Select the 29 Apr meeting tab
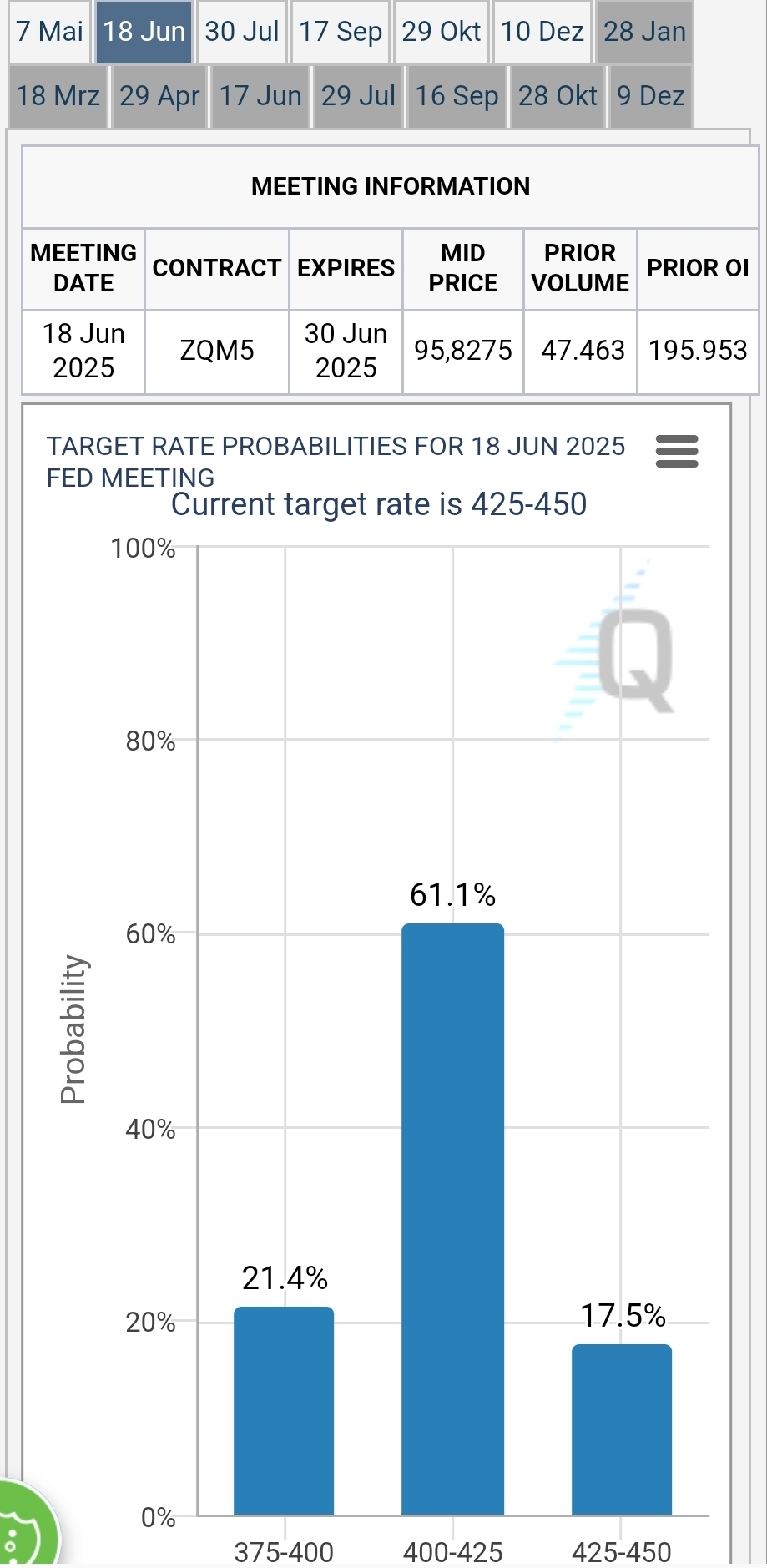Screen dimensions: 767x1568 point(159,96)
